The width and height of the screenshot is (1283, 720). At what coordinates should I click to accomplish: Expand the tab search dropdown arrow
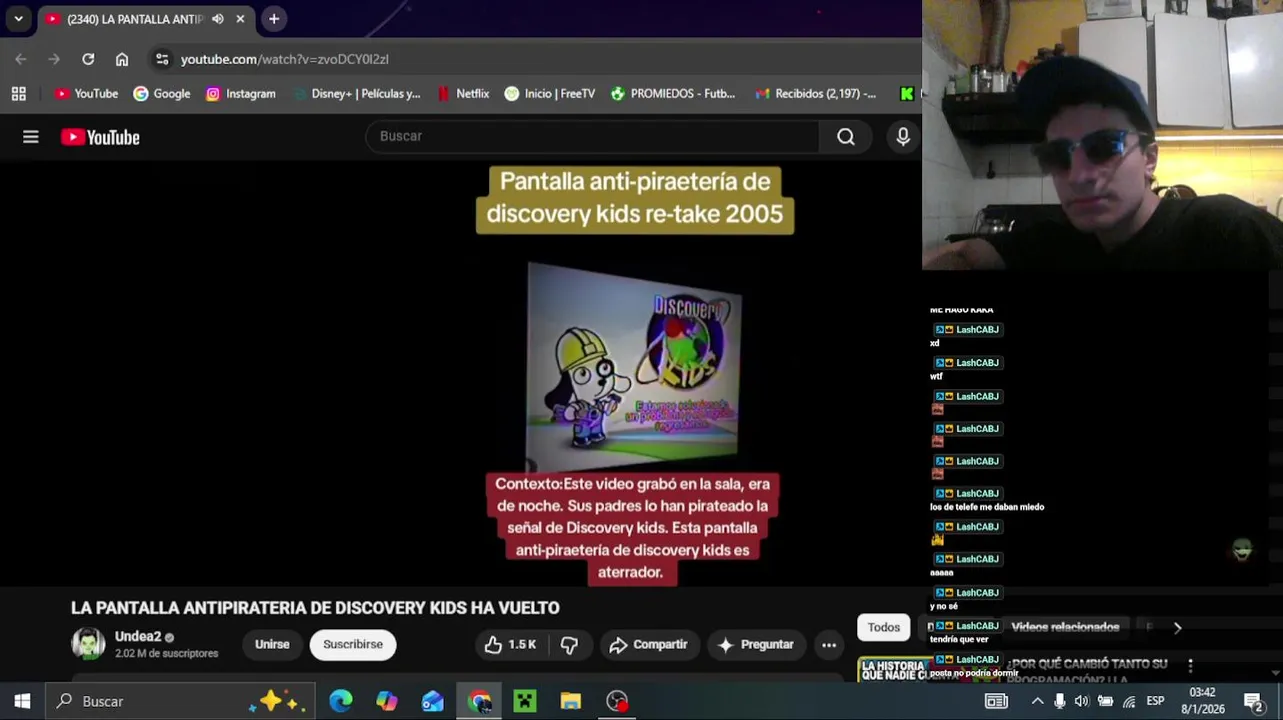coord(18,19)
